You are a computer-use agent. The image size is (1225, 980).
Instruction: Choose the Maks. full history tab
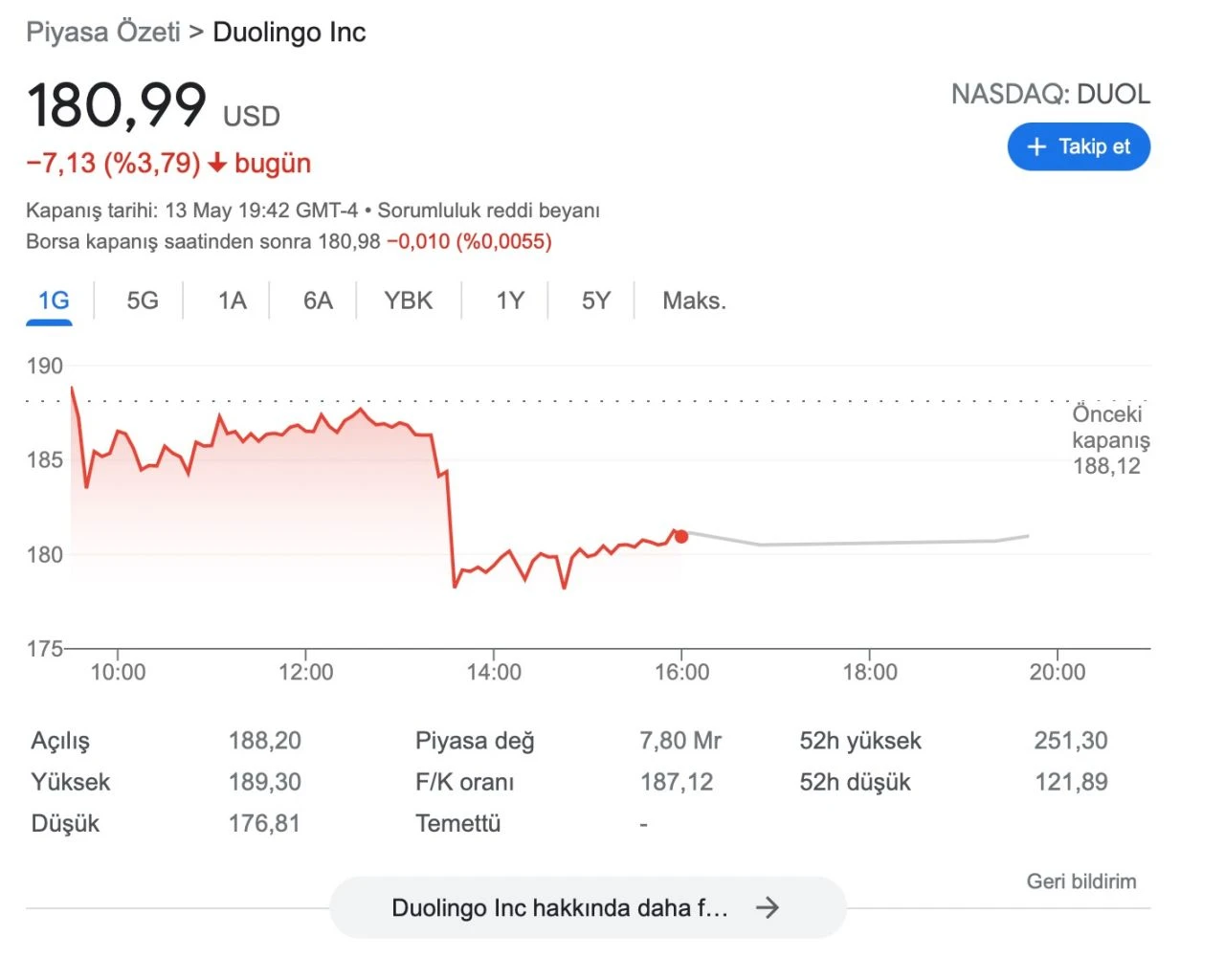[x=694, y=301]
